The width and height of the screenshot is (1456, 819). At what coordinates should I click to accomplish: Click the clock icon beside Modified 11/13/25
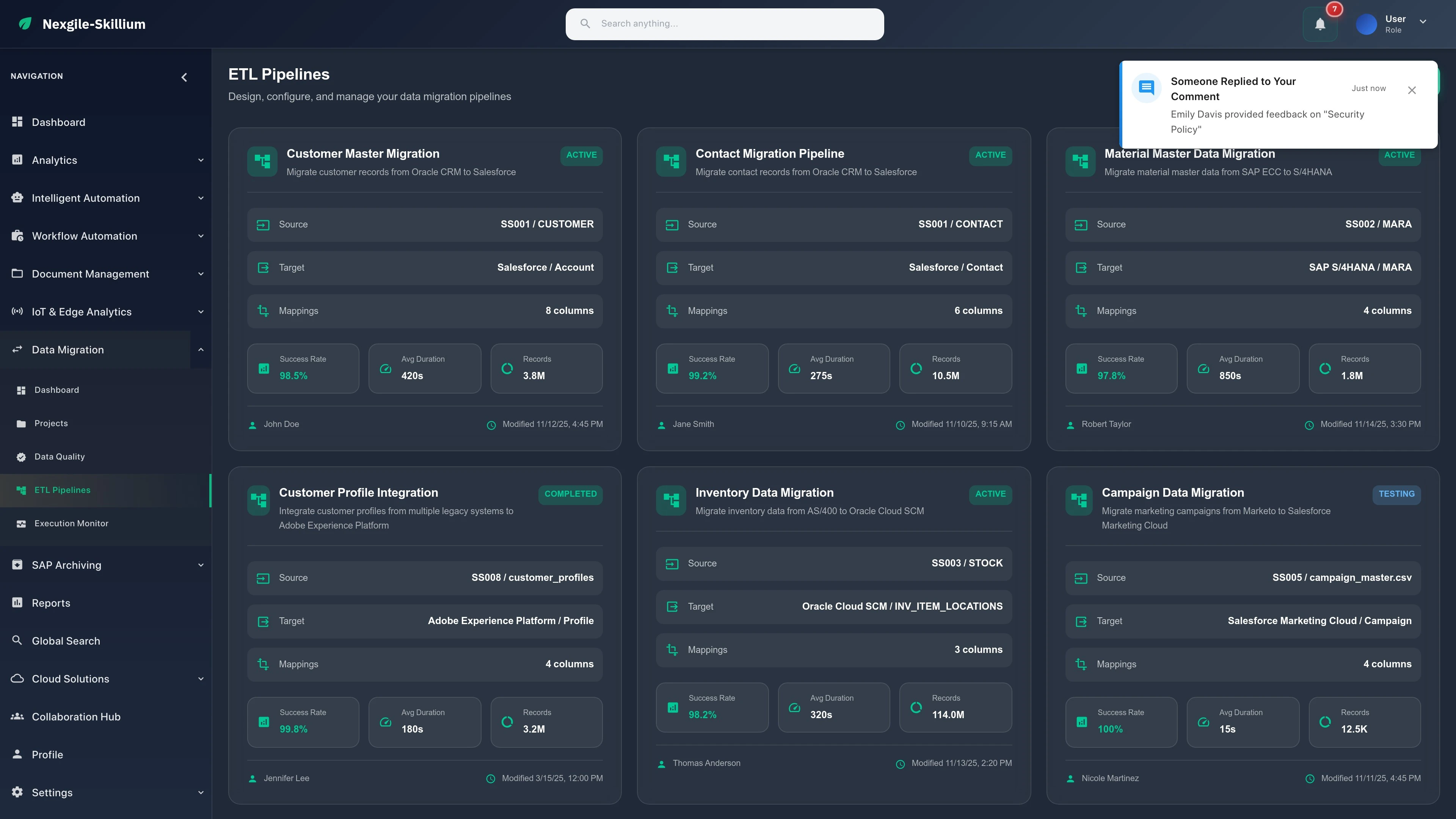[x=901, y=764]
